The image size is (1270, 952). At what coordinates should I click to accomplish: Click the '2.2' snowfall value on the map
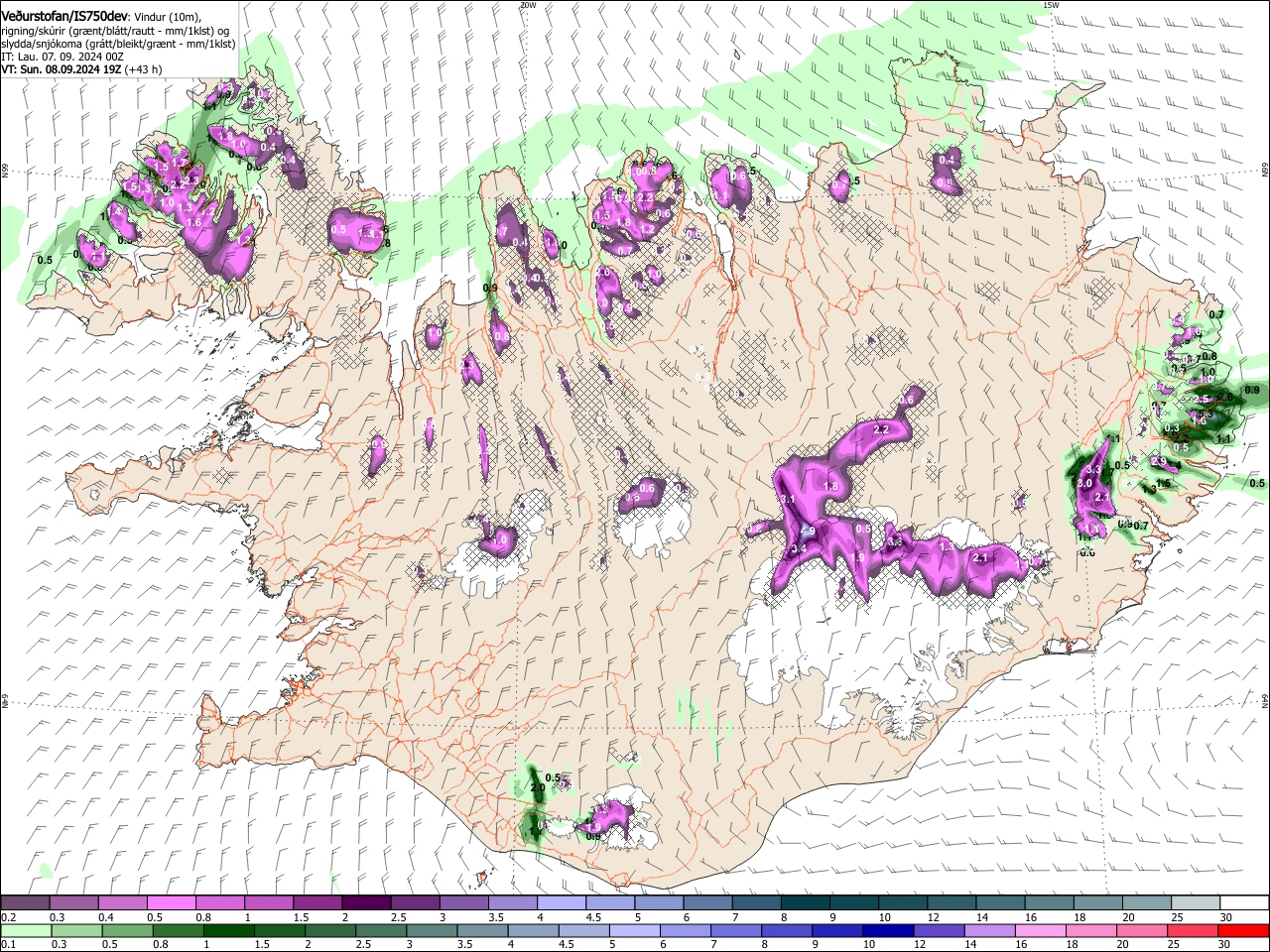pos(881,429)
